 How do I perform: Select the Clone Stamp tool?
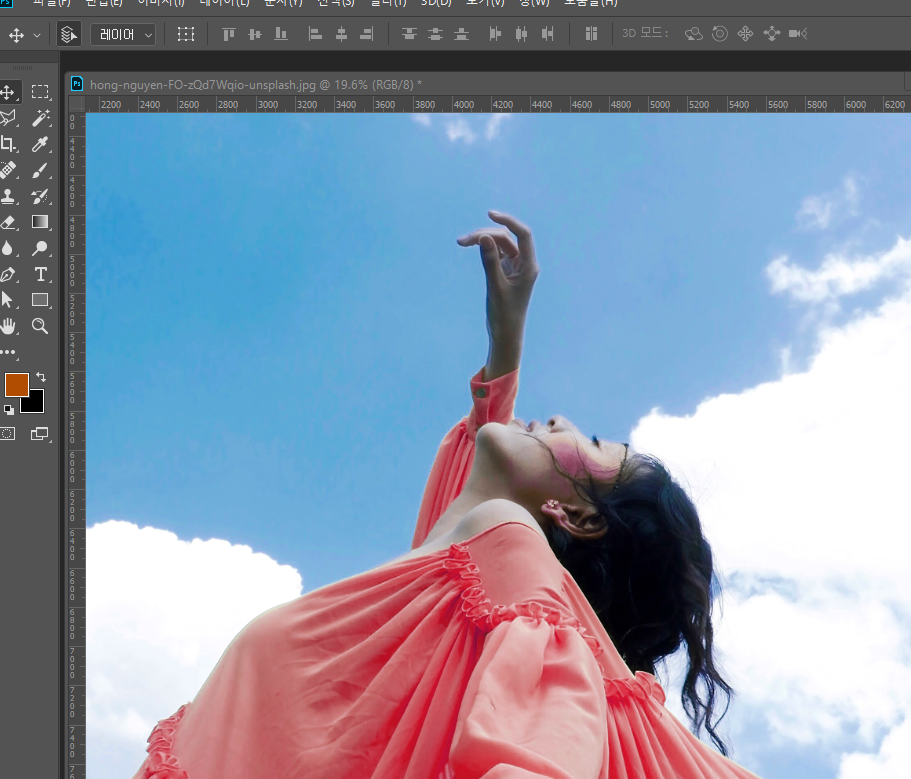pyautogui.click(x=8, y=196)
